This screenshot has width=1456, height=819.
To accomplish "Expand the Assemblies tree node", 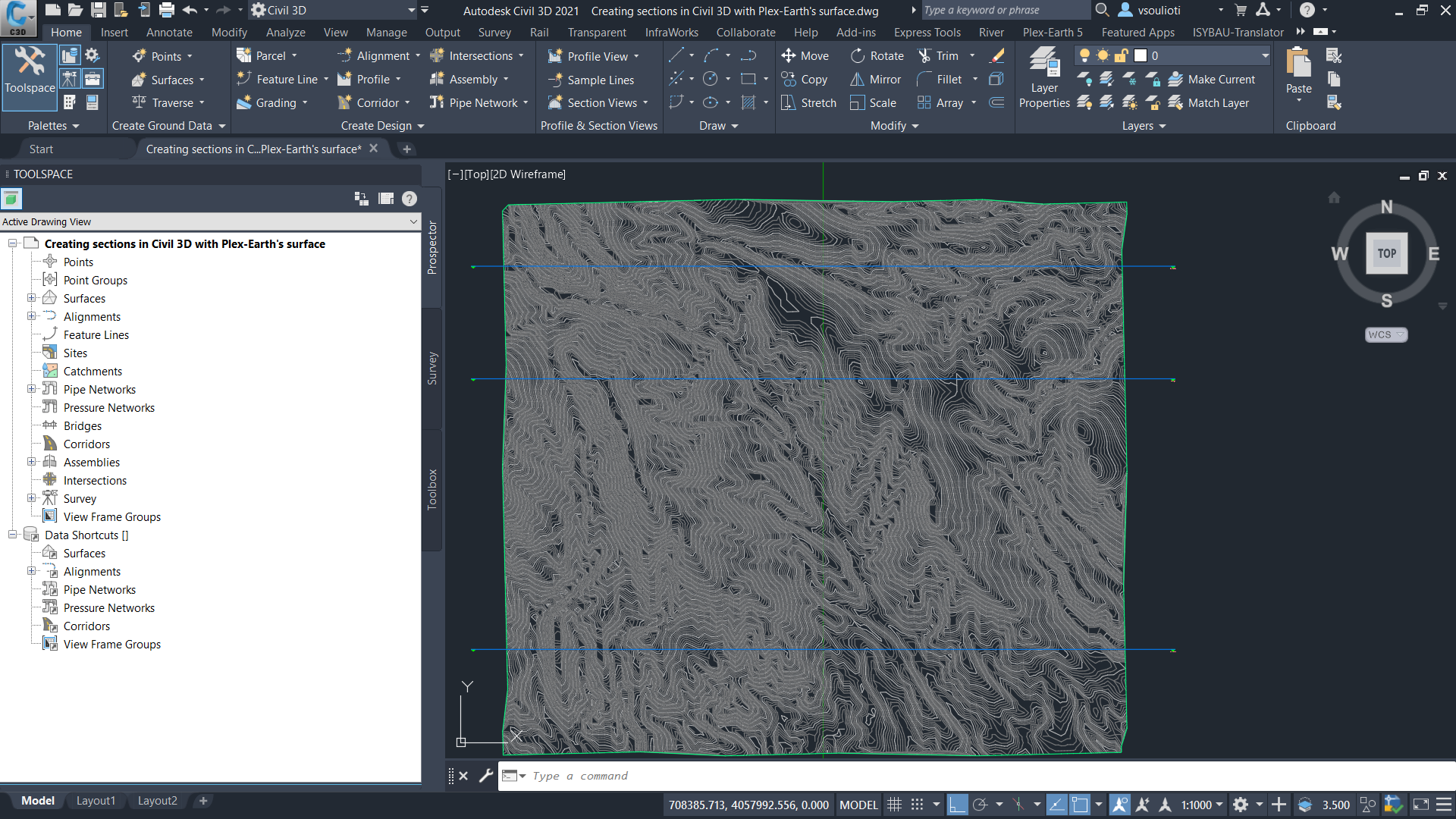I will click(x=31, y=462).
